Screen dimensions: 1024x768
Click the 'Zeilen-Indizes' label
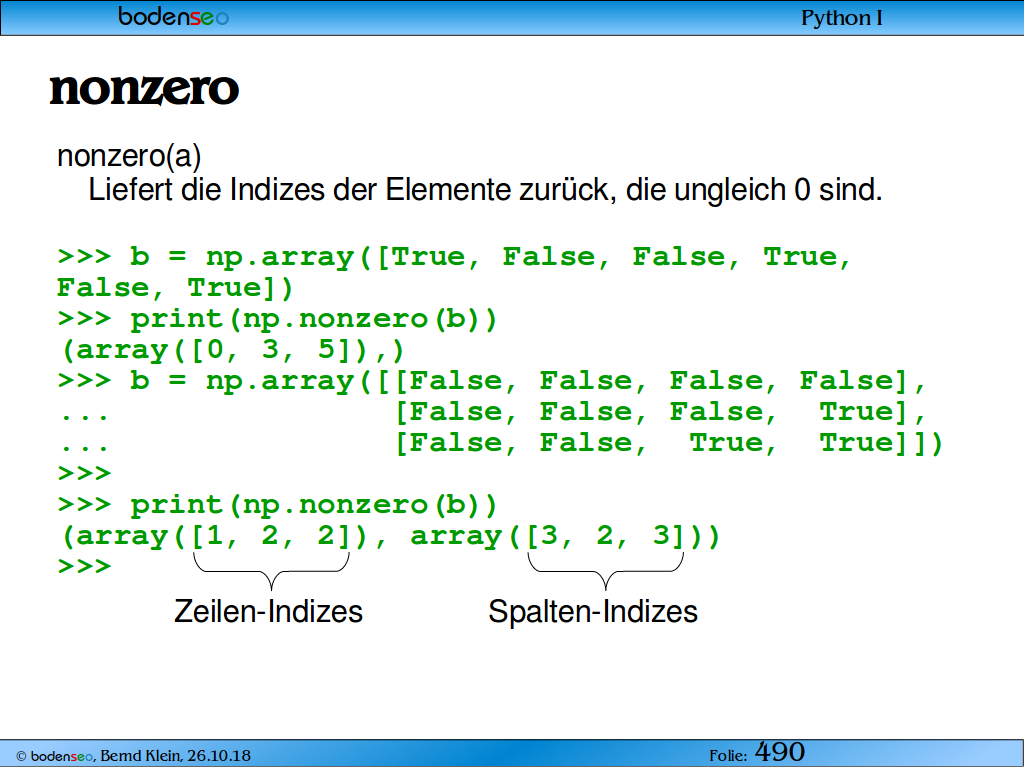268,612
